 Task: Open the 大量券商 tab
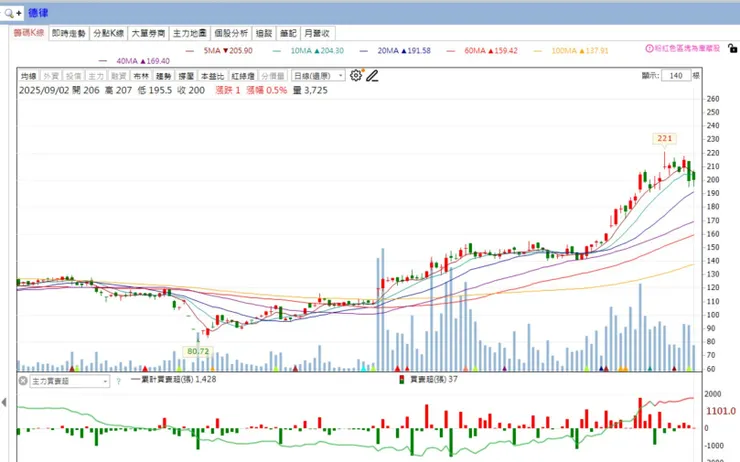pyautogui.click(x=148, y=34)
